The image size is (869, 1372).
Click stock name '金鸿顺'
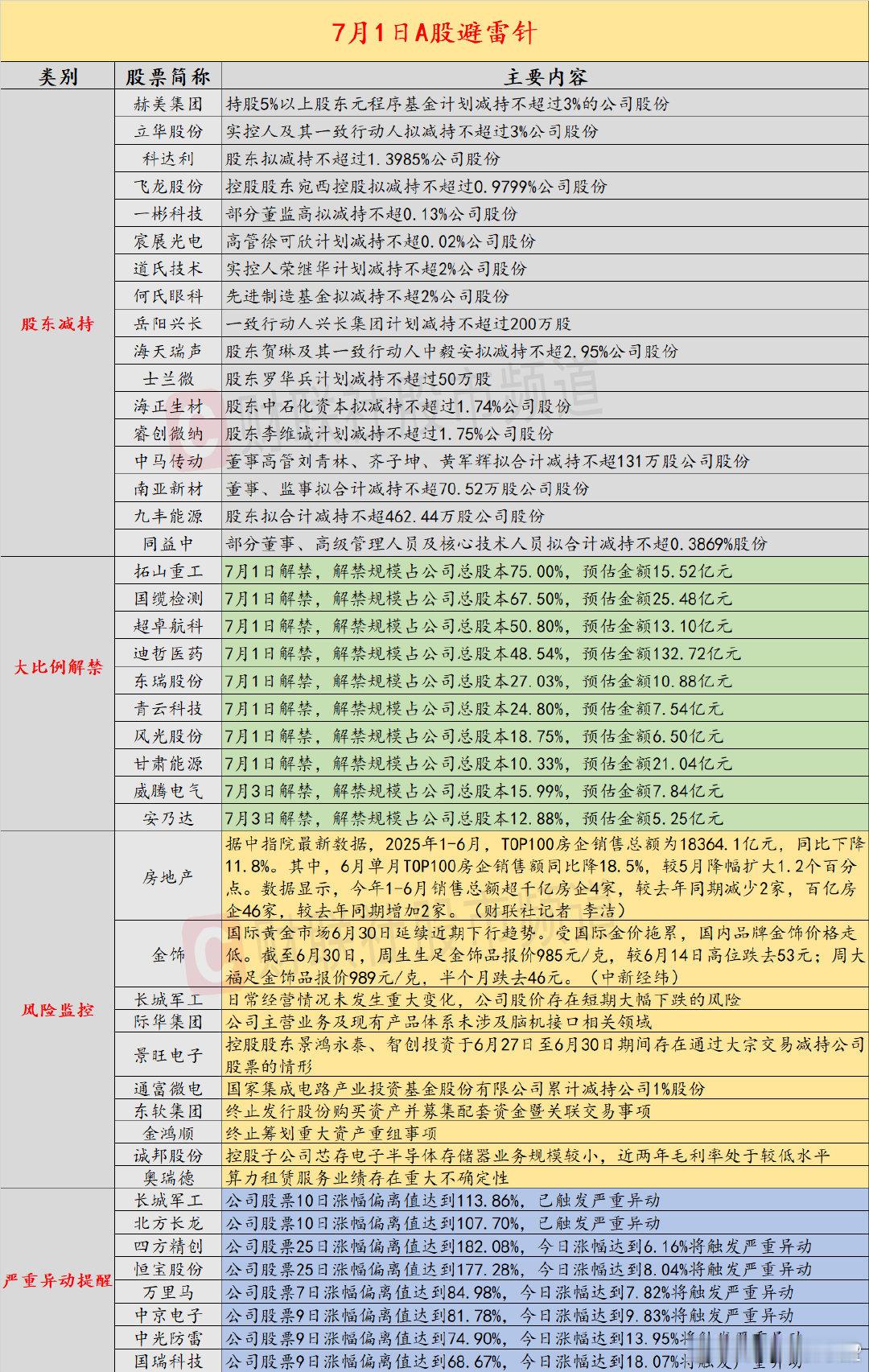168,1133
